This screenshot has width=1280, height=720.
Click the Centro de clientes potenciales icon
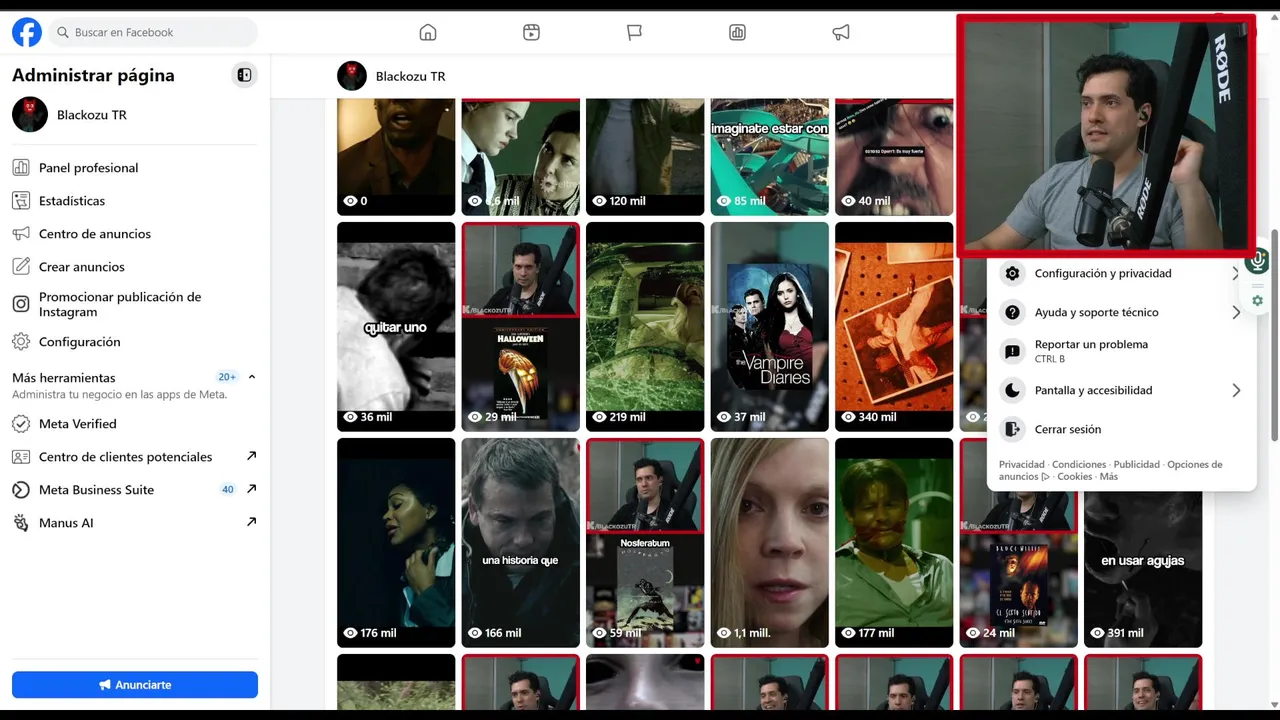click(x=21, y=457)
